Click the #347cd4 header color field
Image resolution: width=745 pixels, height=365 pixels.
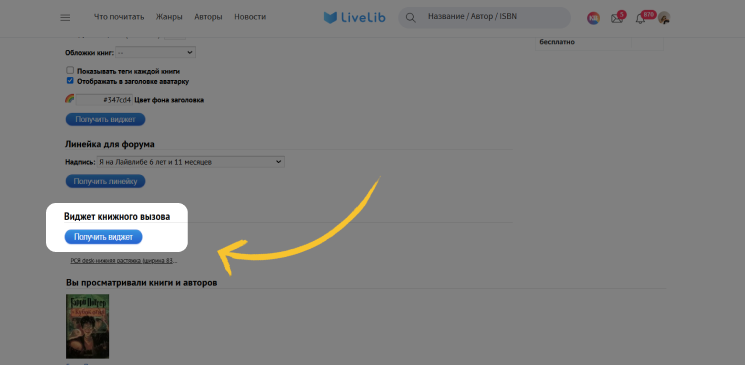pyautogui.click(x=104, y=100)
